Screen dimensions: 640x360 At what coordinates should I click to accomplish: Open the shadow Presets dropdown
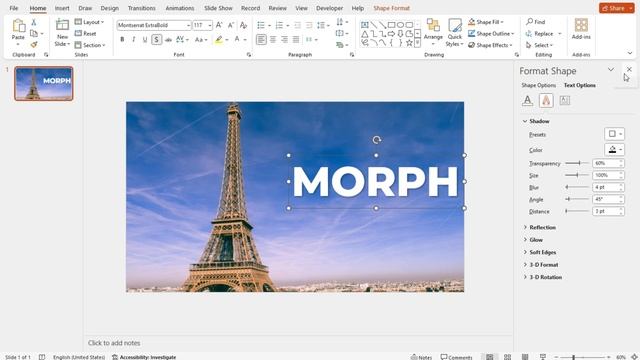pos(614,134)
